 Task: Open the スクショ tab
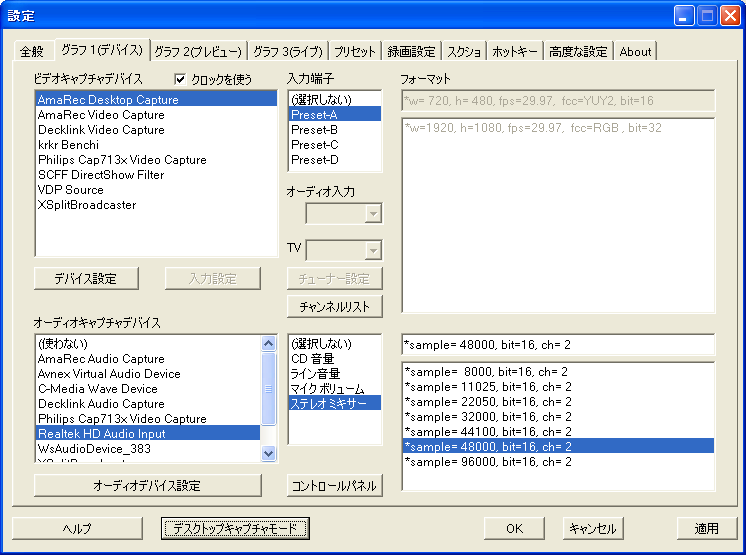tap(464, 51)
